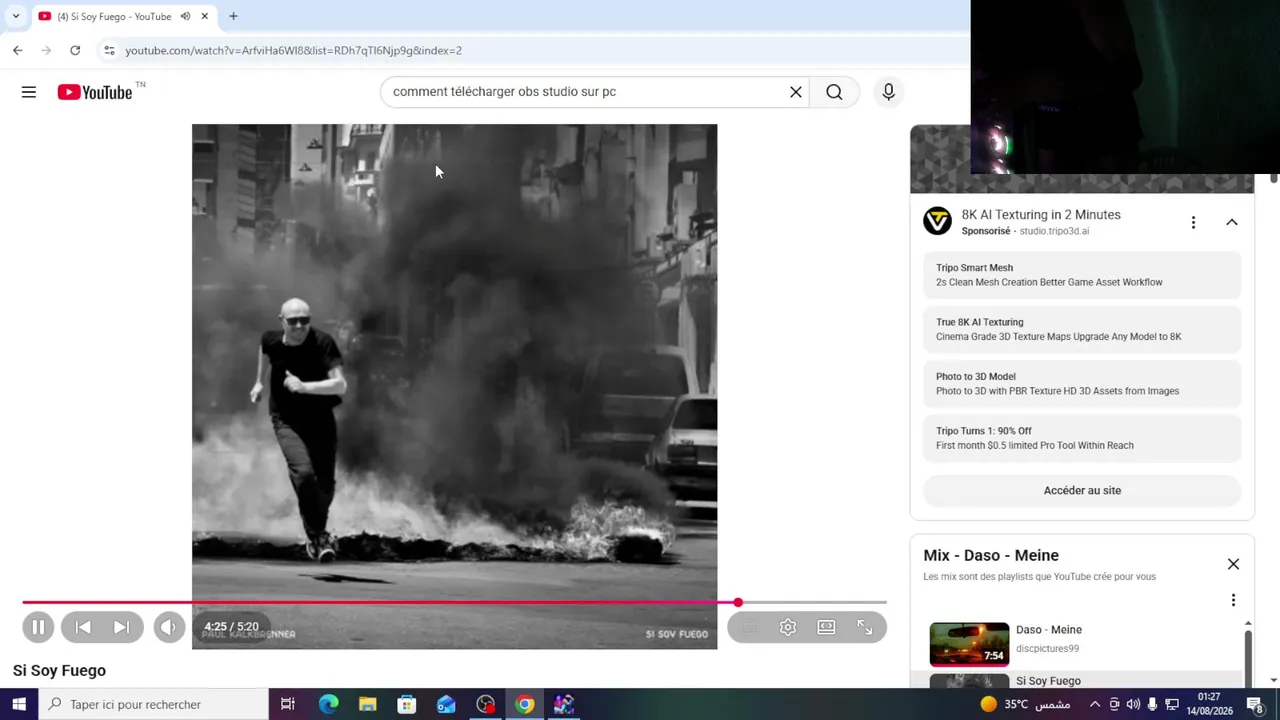Click the Mix - Daso - Meine heading

(x=991, y=556)
